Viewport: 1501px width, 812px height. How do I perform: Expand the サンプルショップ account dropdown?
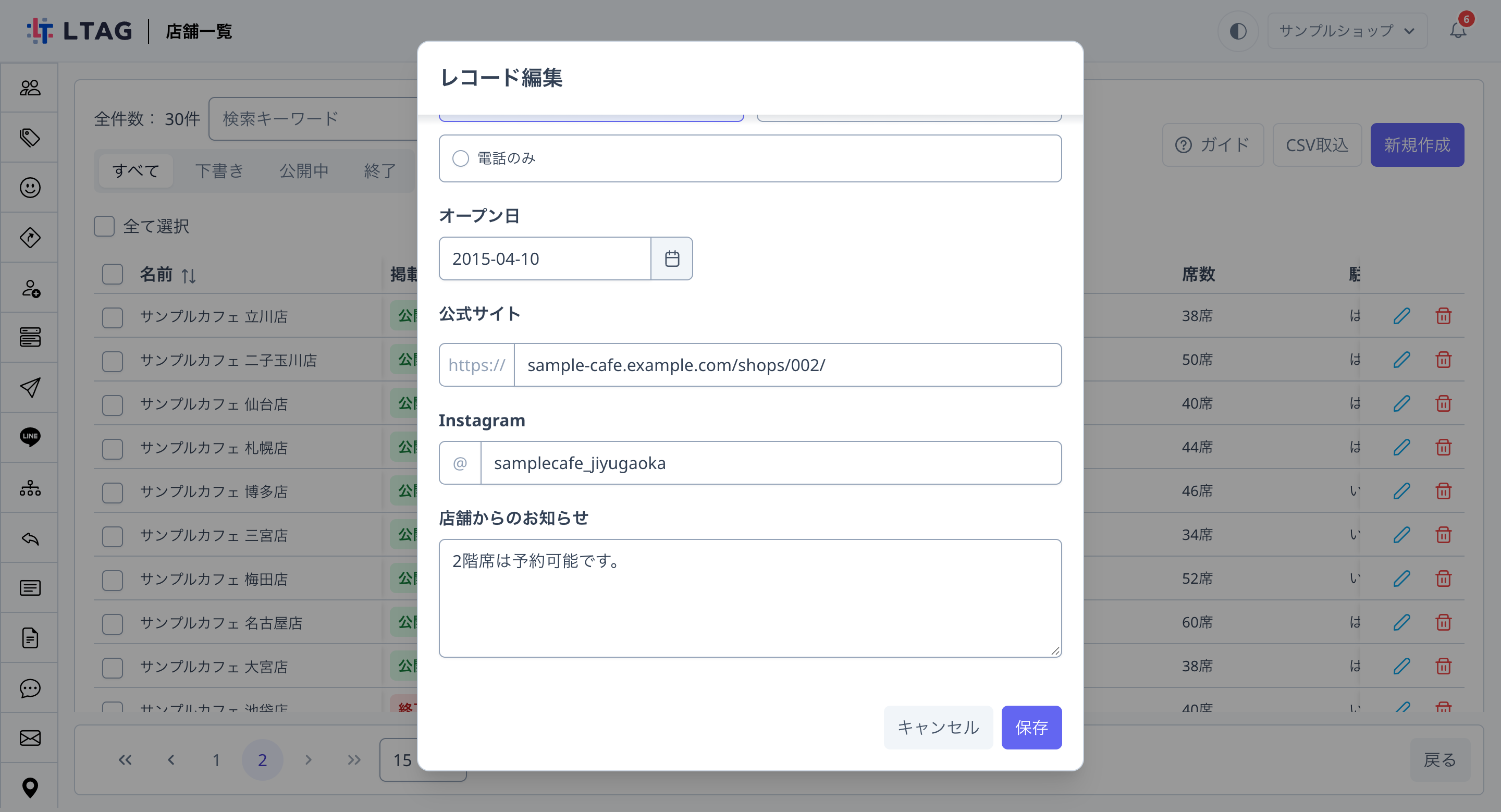tap(1347, 31)
